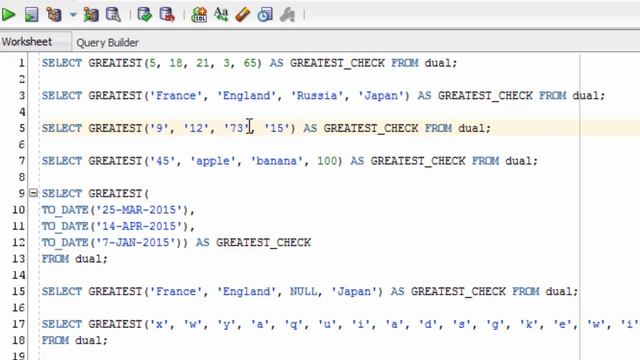Click 'apple' in the line 7 query
The height and width of the screenshot is (360, 640).
point(213,161)
